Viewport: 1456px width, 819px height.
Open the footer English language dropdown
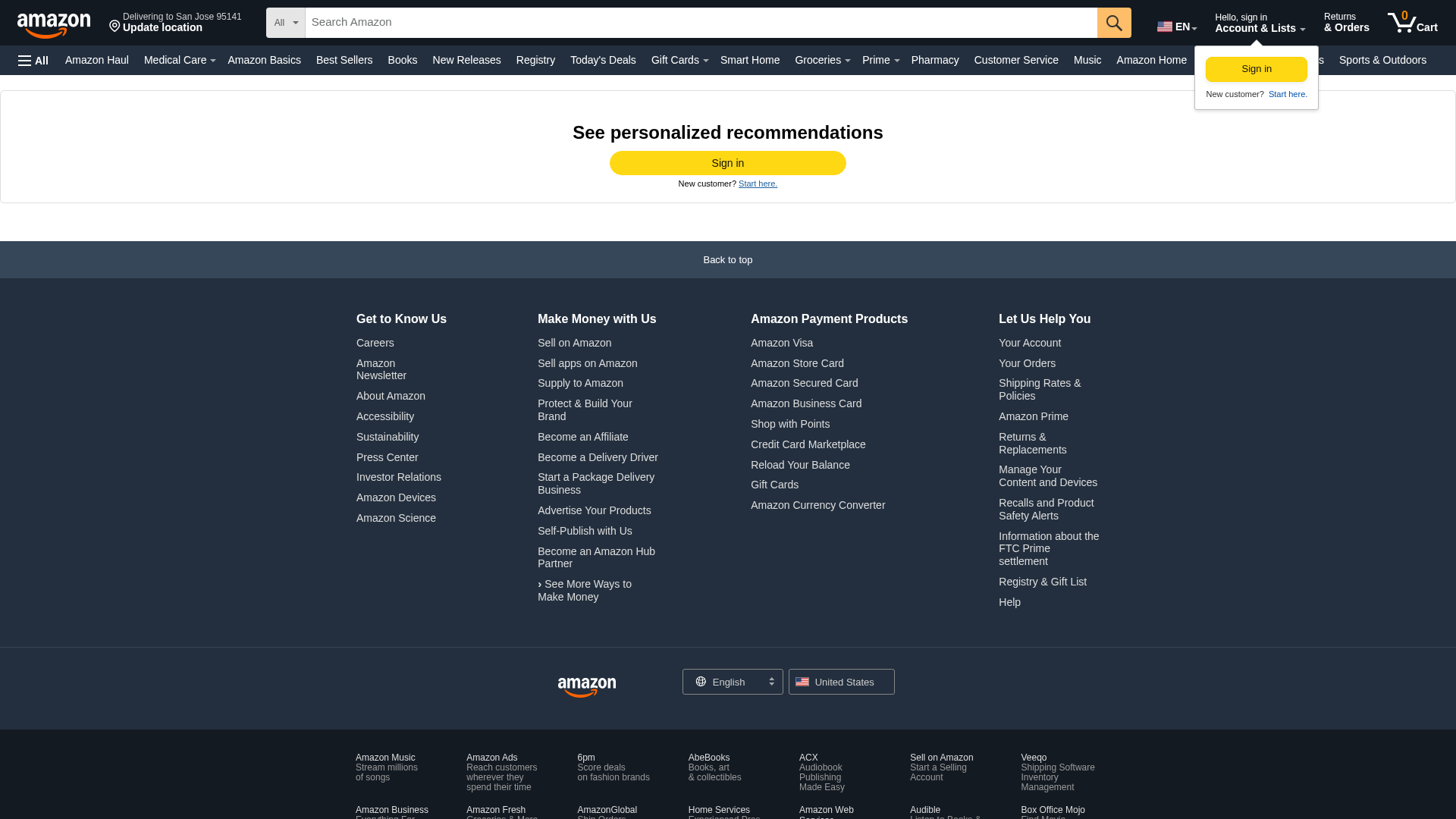tap(733, 682)
